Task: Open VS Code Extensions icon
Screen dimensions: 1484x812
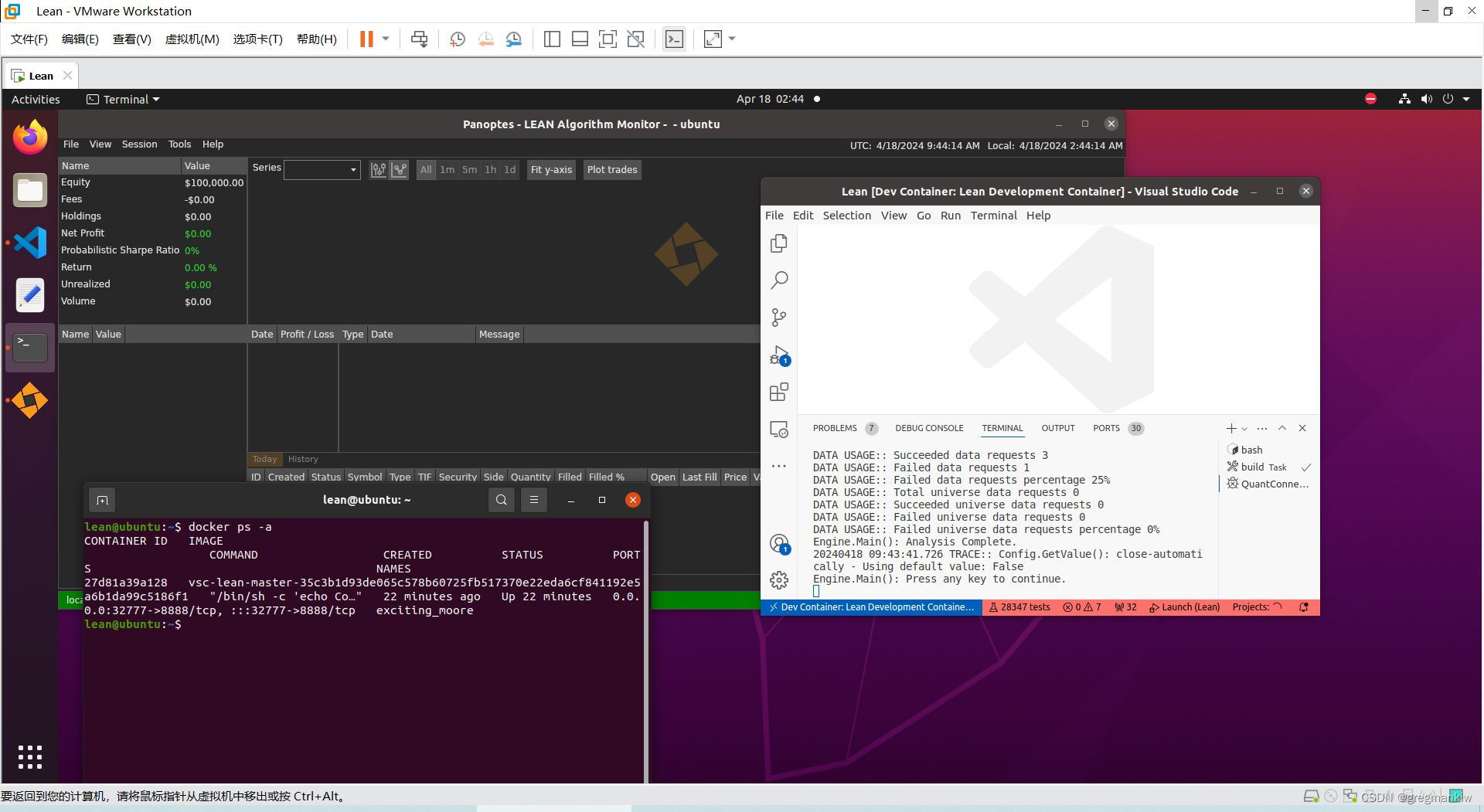Action: [x=779, y=392]
